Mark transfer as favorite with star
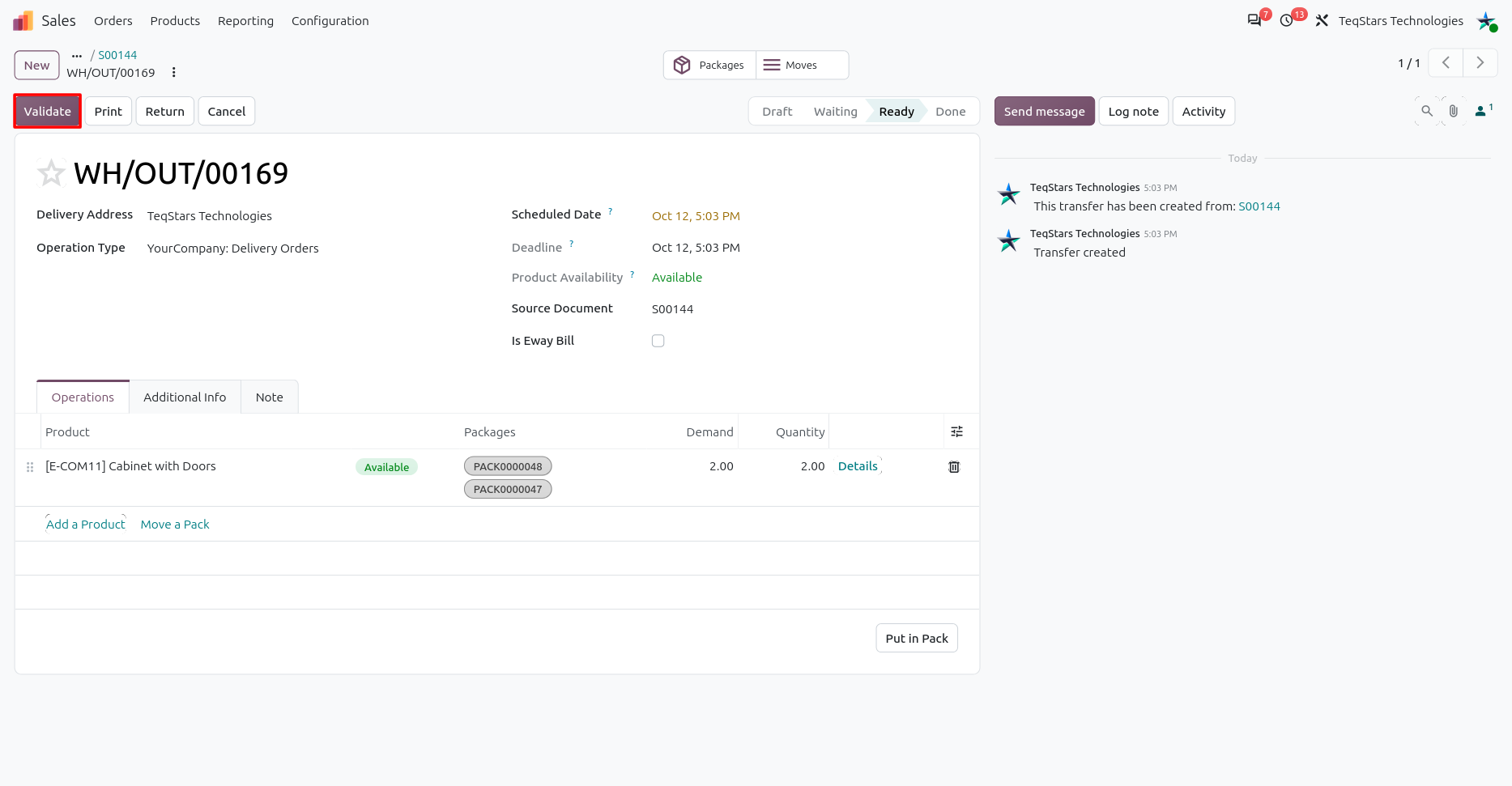 tap(51, 172)
